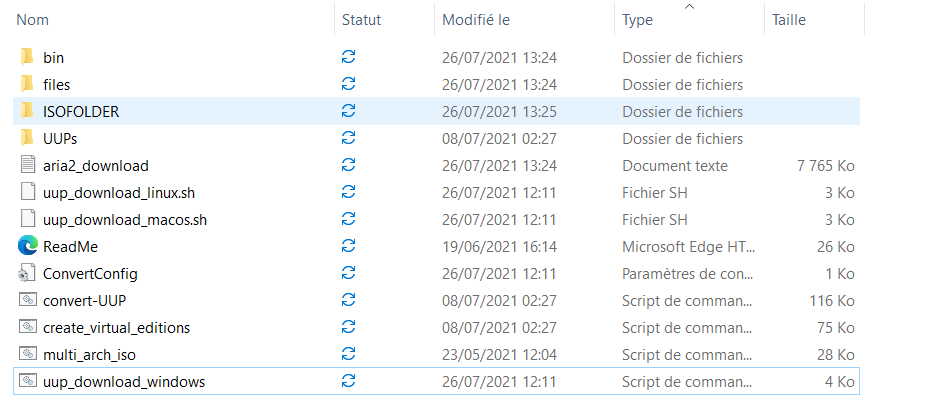Select the create_virtual_editions file name
This screenshot has width=939, height=407.
click(117, 327)
